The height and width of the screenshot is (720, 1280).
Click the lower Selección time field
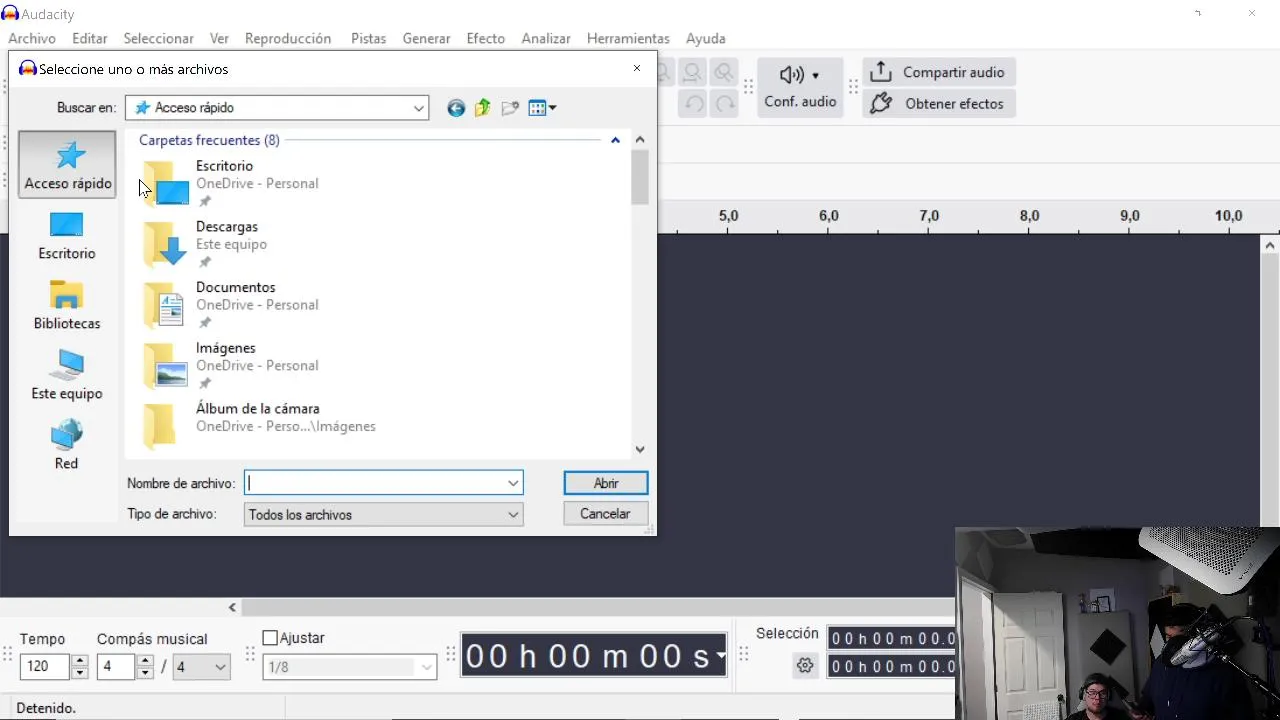pos(892,666)
